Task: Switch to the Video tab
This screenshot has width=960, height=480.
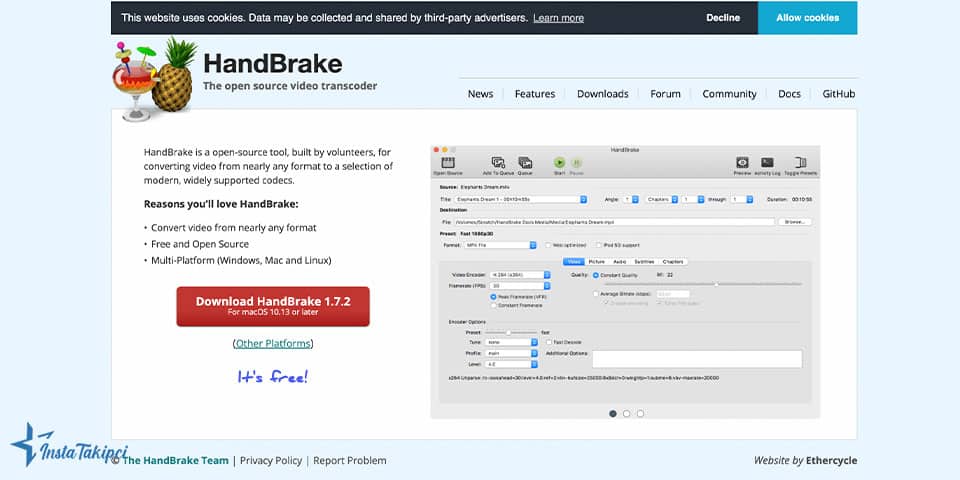Action: pyautogui.click(x=574, y=261)
